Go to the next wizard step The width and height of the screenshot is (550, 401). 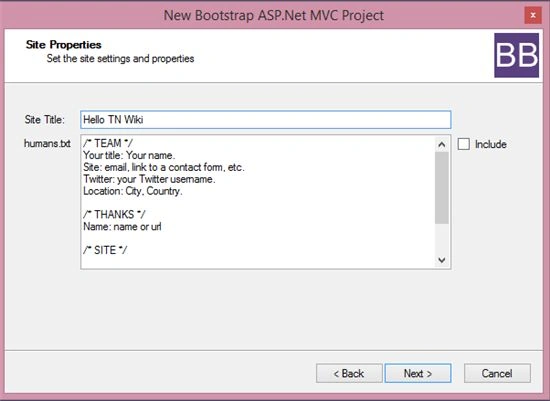[418, 373]
